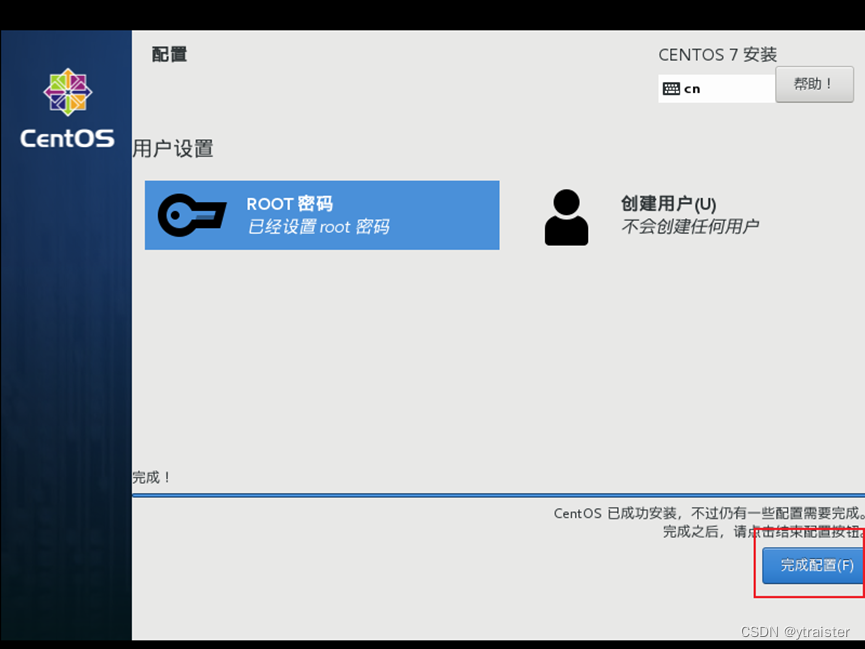
Task: Click the Create User person icon
Action: coord(566,217)
